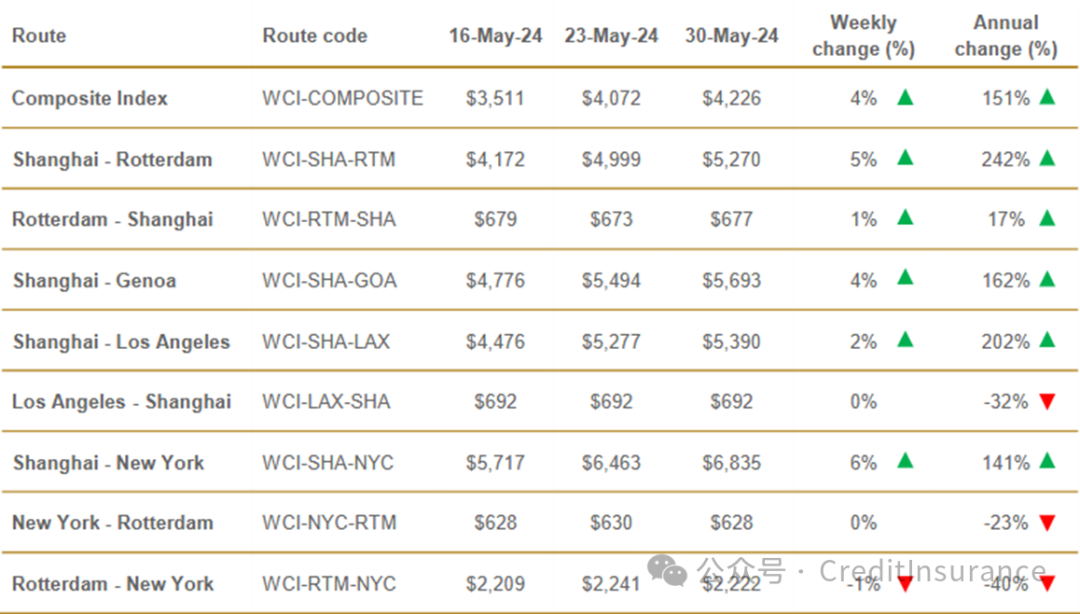The height and width of the screenshot is (614, 1080).
Task: Select the 242% annual change value
Action: 1006,159
